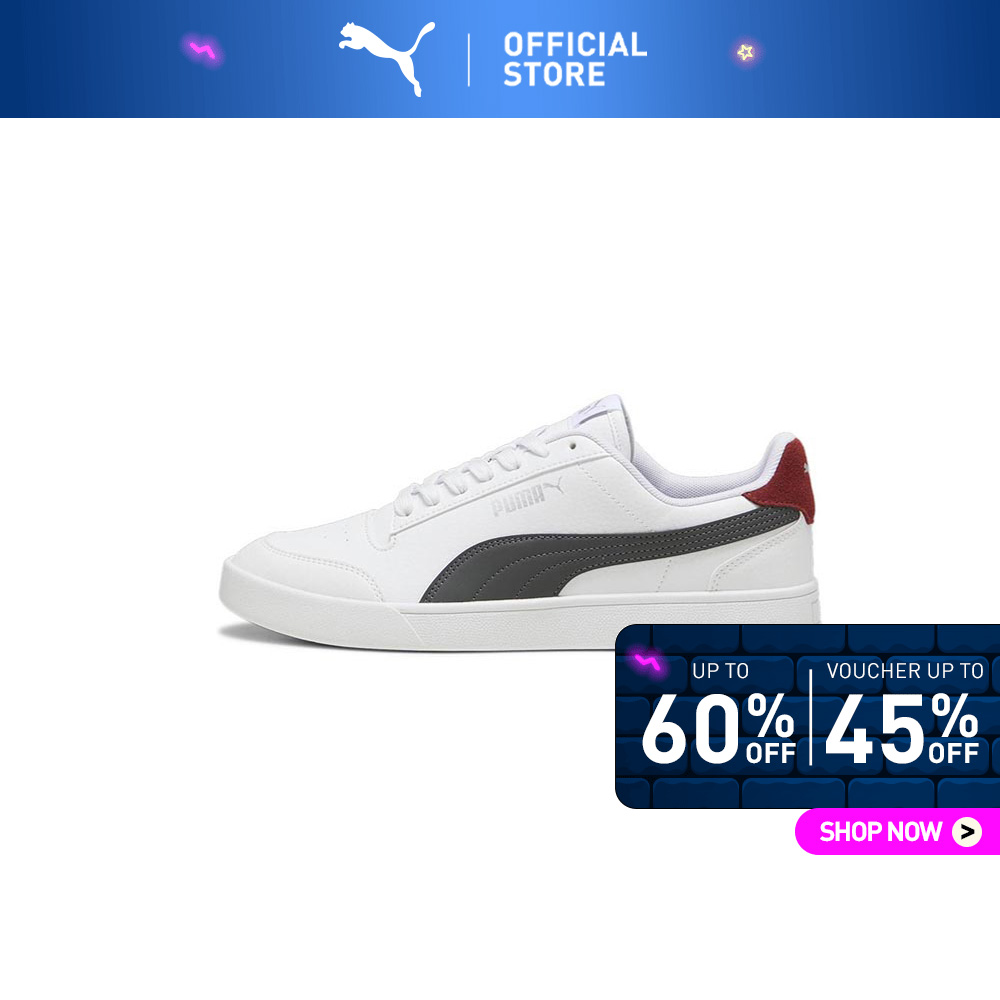Click the Puma leaping cat logo
The height and width of the screenshot is (1000, 1000).
coord(386,59)
